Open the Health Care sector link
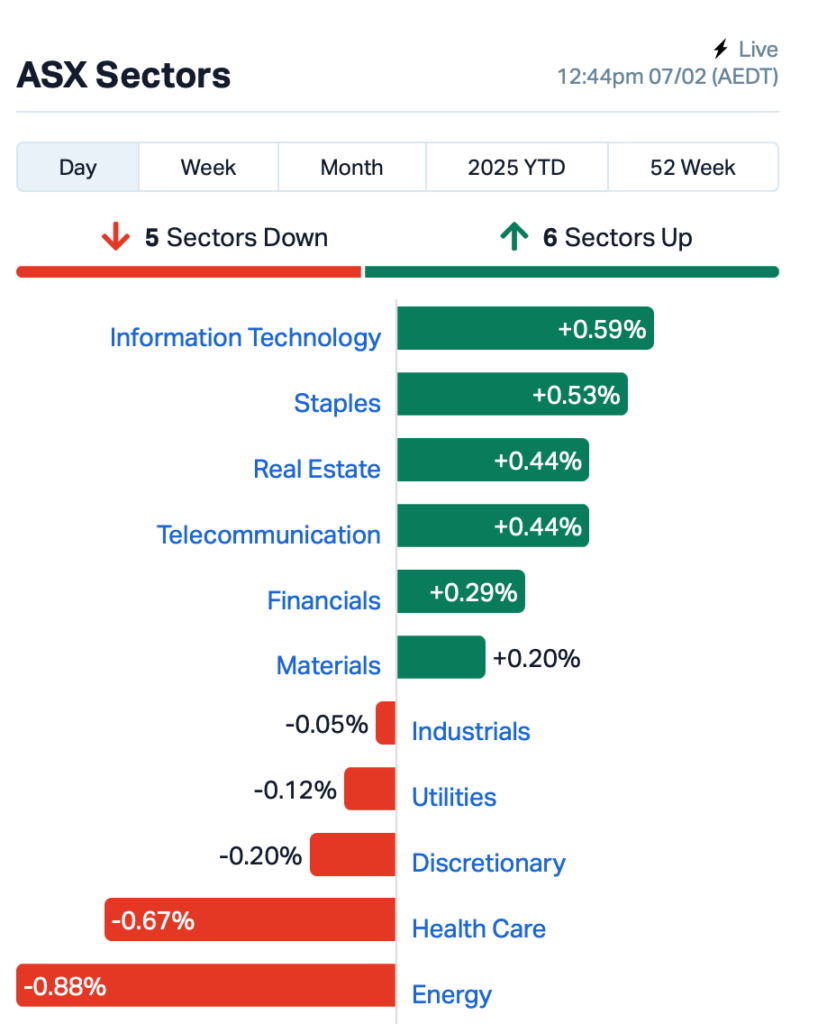This screenshot has width=827, height=1024. (479, 929)
